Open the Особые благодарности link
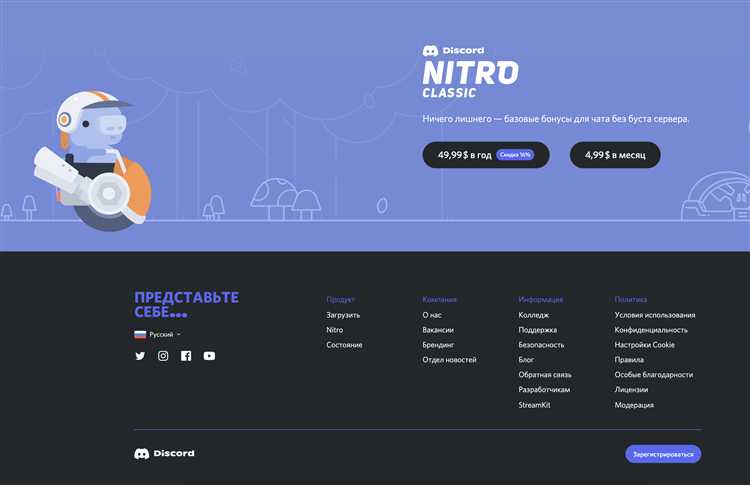Viewport: 750px width, 485px height. pyautogui.click(x=654, y=374)
